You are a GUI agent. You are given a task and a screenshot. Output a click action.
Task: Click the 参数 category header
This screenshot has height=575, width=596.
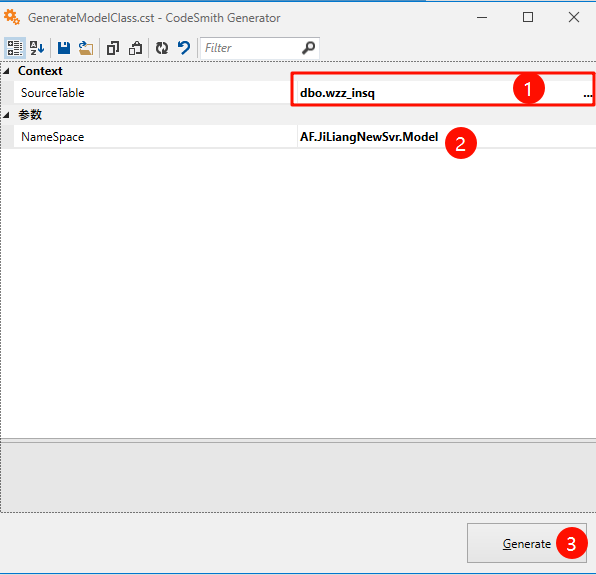30,115
